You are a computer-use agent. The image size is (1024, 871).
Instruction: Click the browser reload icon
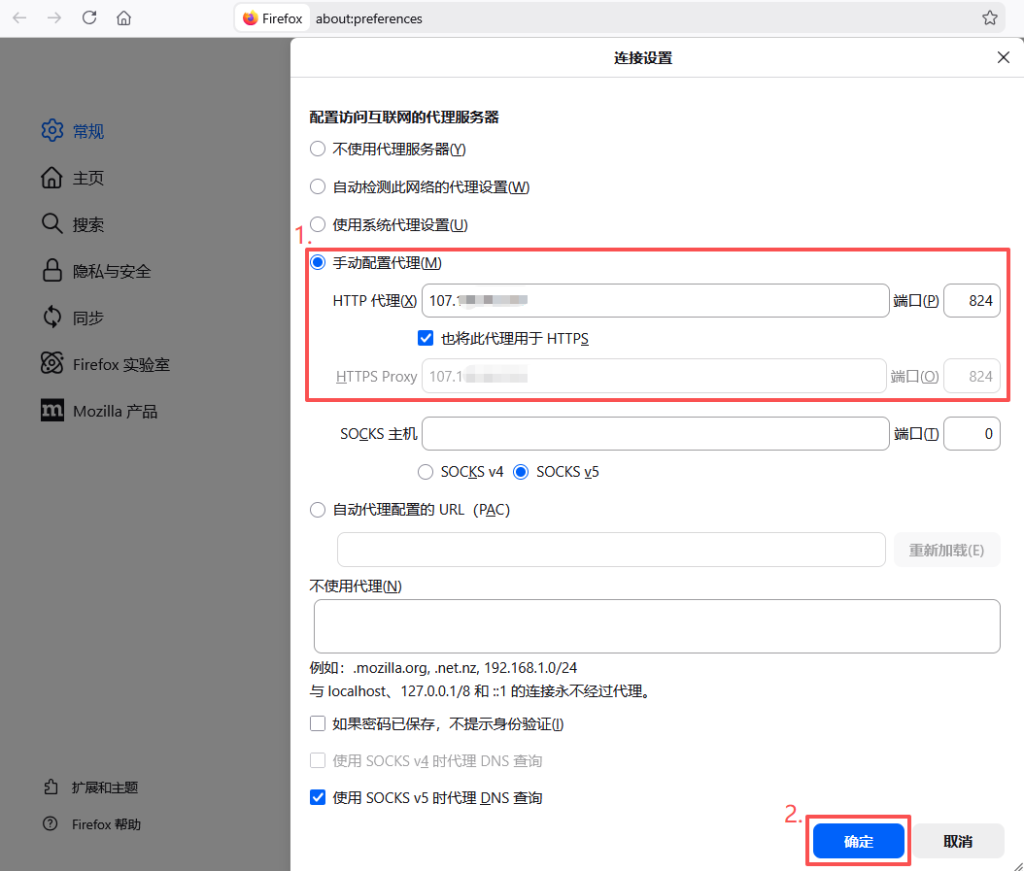[x=89, y=18]
